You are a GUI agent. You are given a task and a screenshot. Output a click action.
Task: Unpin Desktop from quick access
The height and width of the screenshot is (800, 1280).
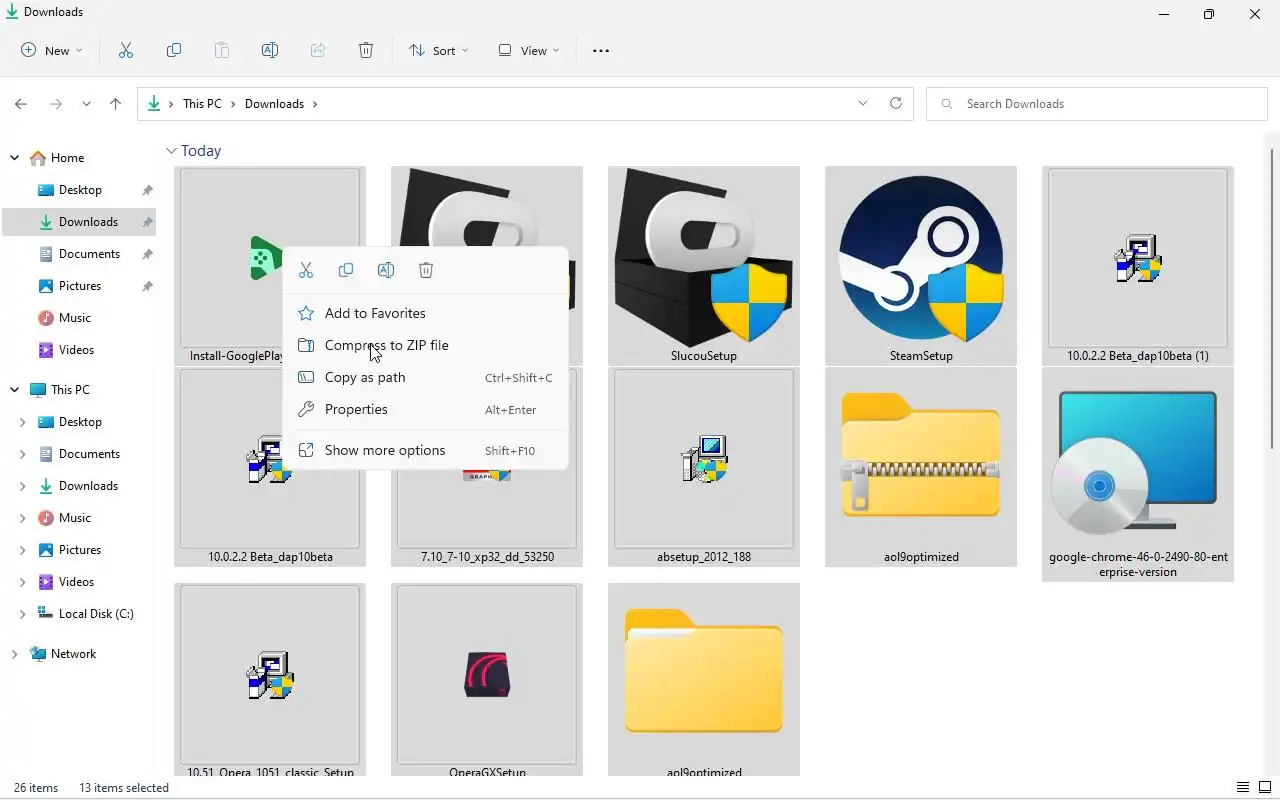pos(148,190)
